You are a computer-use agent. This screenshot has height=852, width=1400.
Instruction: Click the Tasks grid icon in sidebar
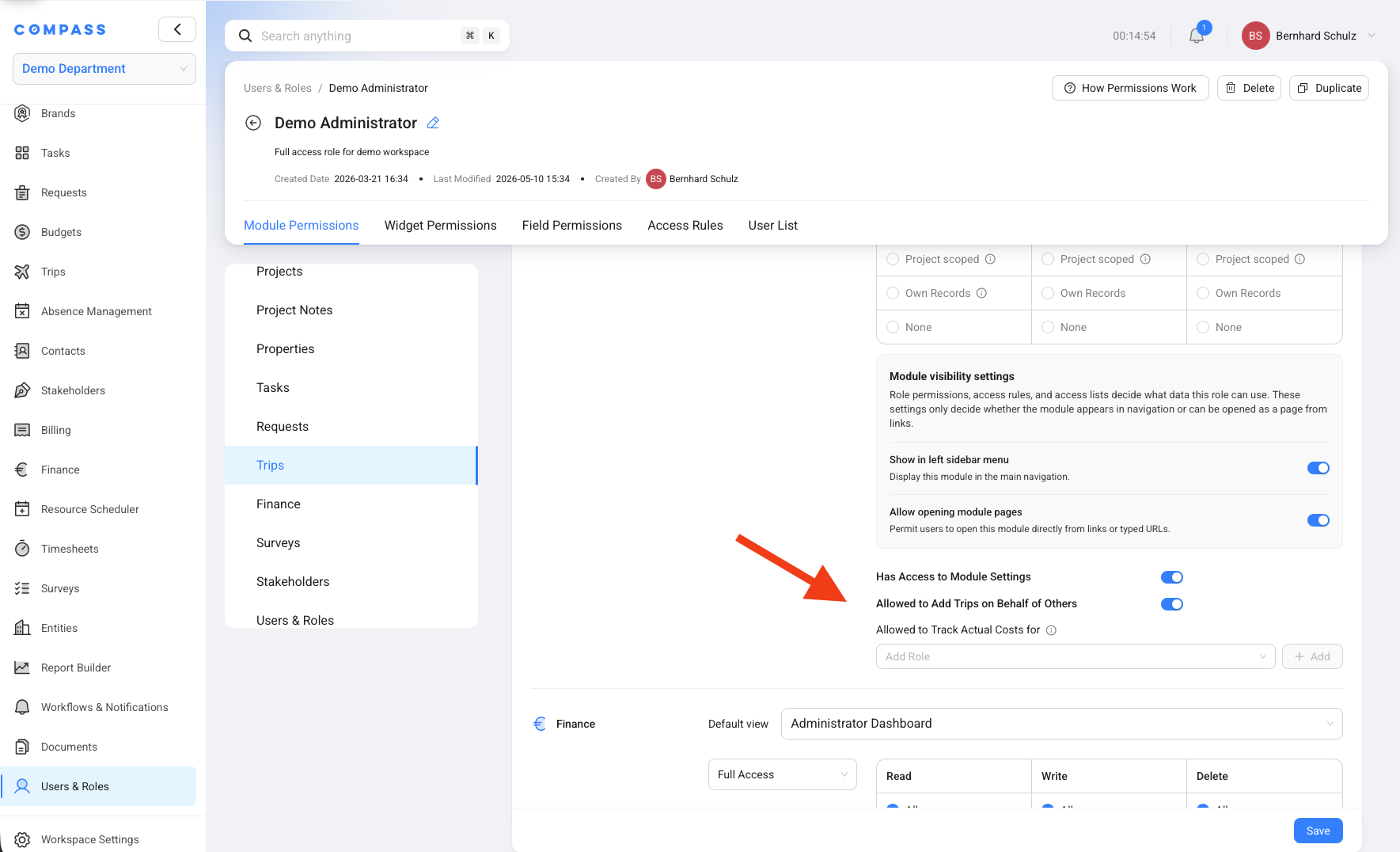tap(22, 153)
